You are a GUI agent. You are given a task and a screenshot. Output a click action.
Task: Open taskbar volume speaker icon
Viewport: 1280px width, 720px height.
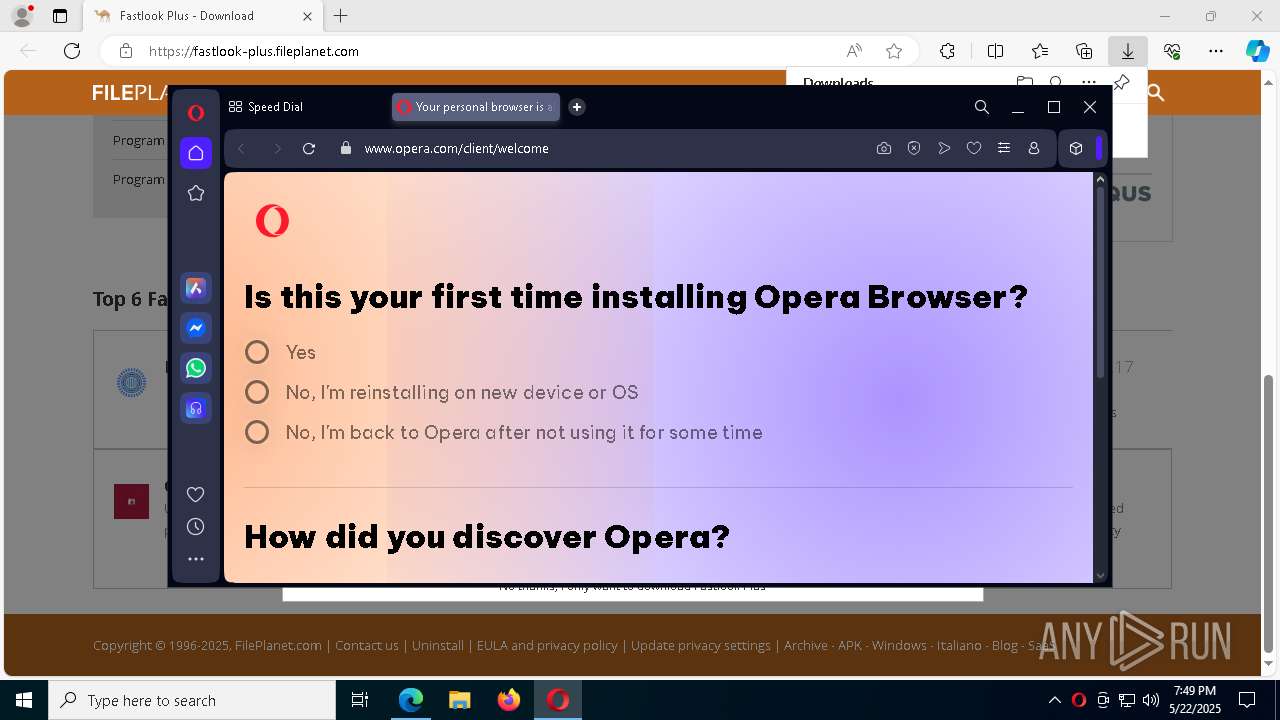click(1151, 700)
